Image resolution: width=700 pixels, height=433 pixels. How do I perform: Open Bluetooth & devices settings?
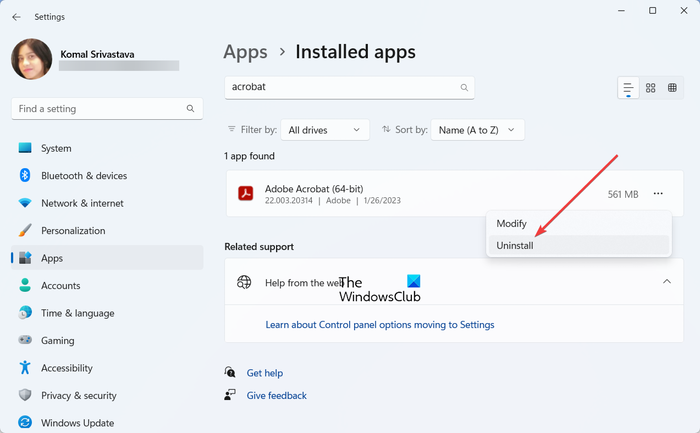[x=84, y=176]
